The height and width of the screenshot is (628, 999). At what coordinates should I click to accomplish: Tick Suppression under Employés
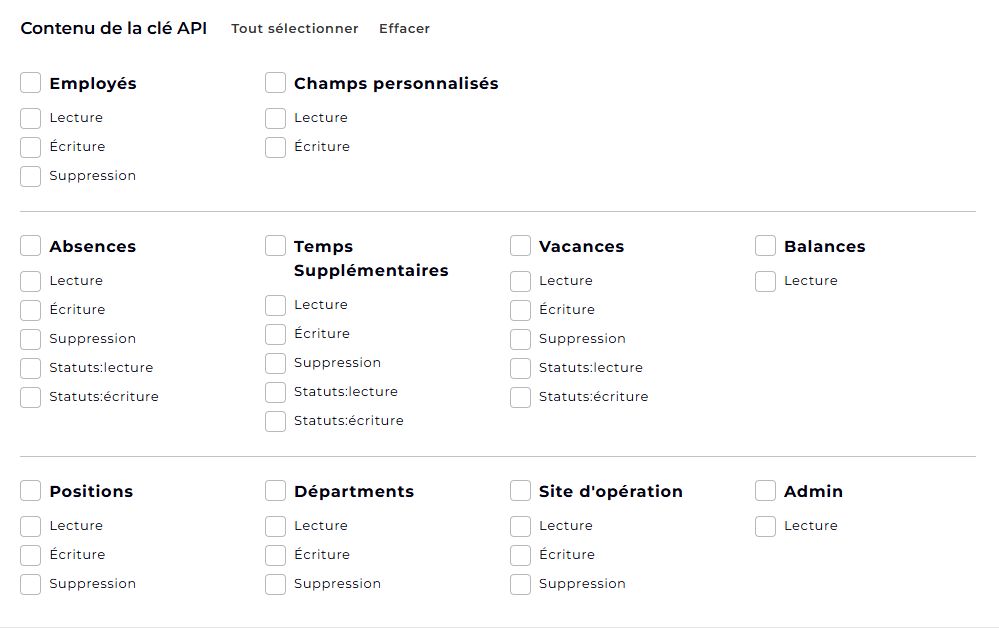tap(31, 176)
